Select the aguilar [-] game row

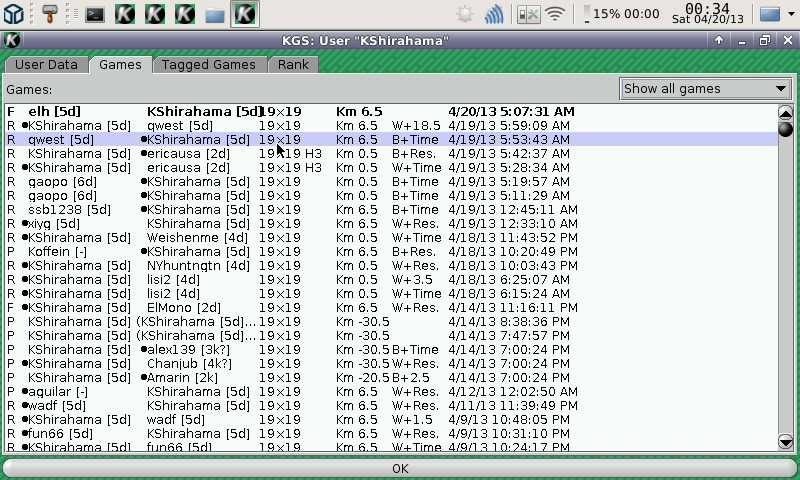pyautogui.click(x=391, y=392)
